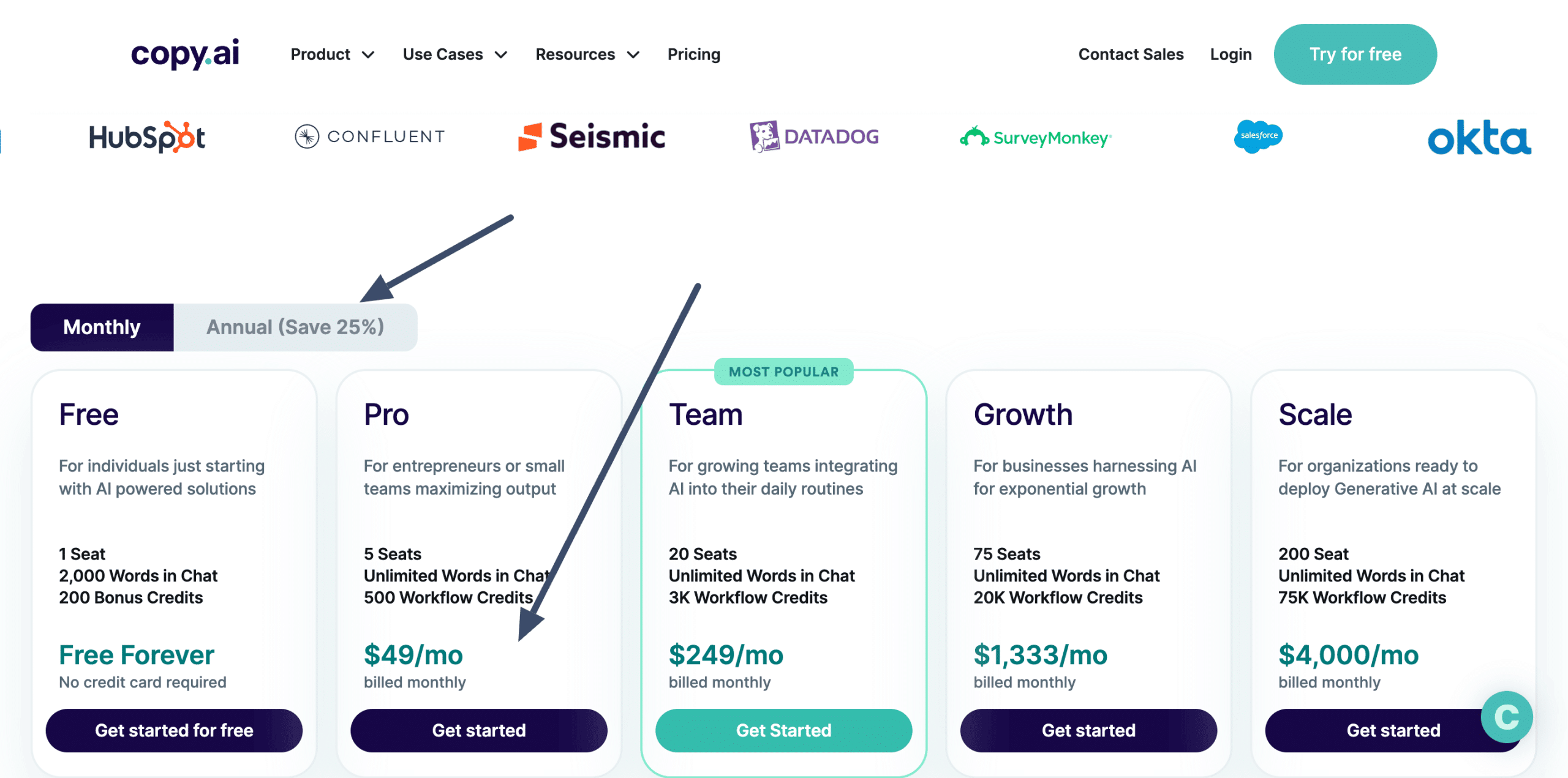1568x778 pixels.
Task: Click the SurveyMonkey logo
Action: point(1036,138)
